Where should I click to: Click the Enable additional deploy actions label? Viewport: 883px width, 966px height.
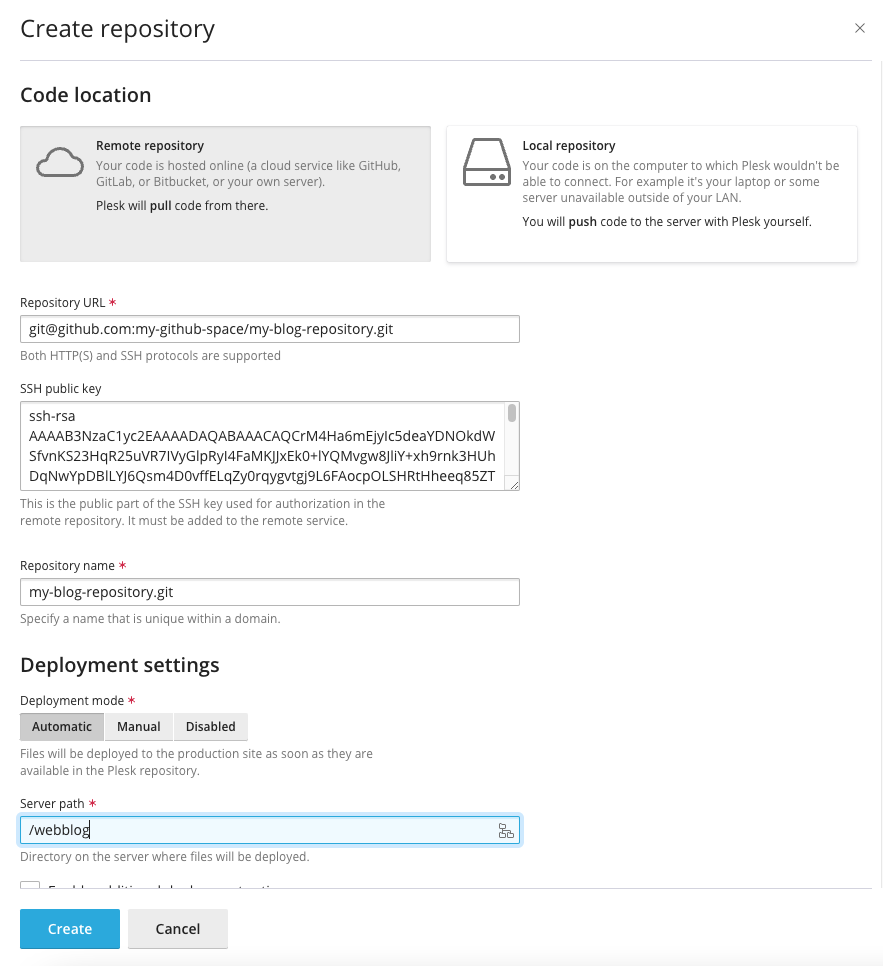coord(150,890)
